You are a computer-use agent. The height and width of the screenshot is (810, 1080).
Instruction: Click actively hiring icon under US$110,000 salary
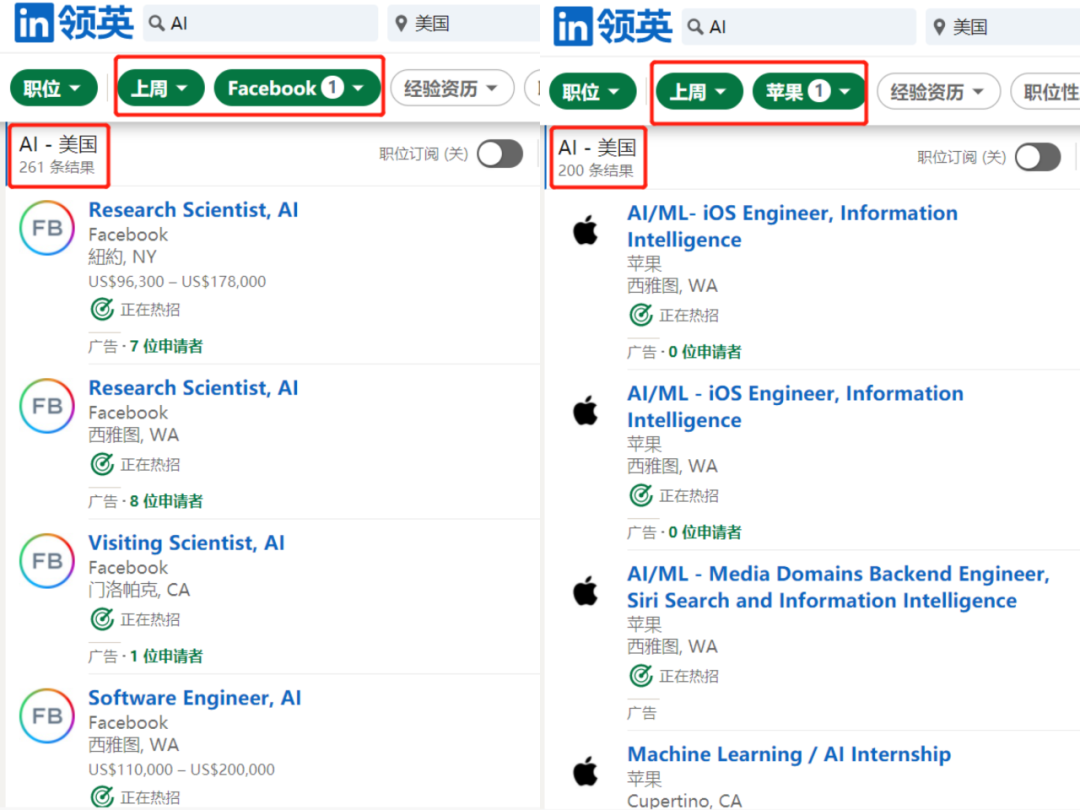pos(102,797)
